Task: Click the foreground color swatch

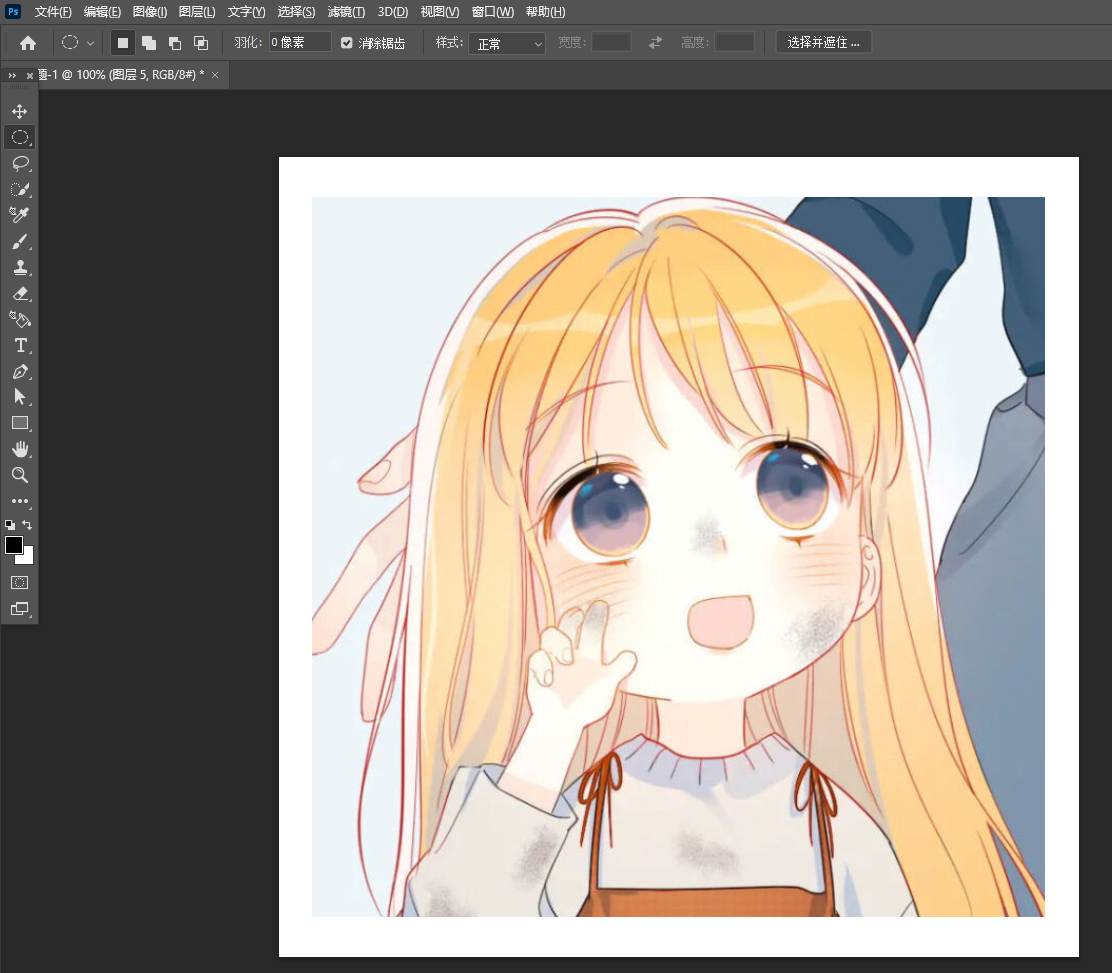Action: click(x=14, y=545)
